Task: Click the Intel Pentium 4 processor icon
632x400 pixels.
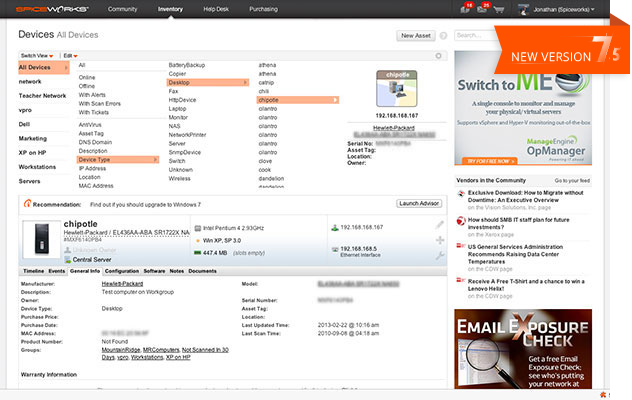Action: point(198,228)
